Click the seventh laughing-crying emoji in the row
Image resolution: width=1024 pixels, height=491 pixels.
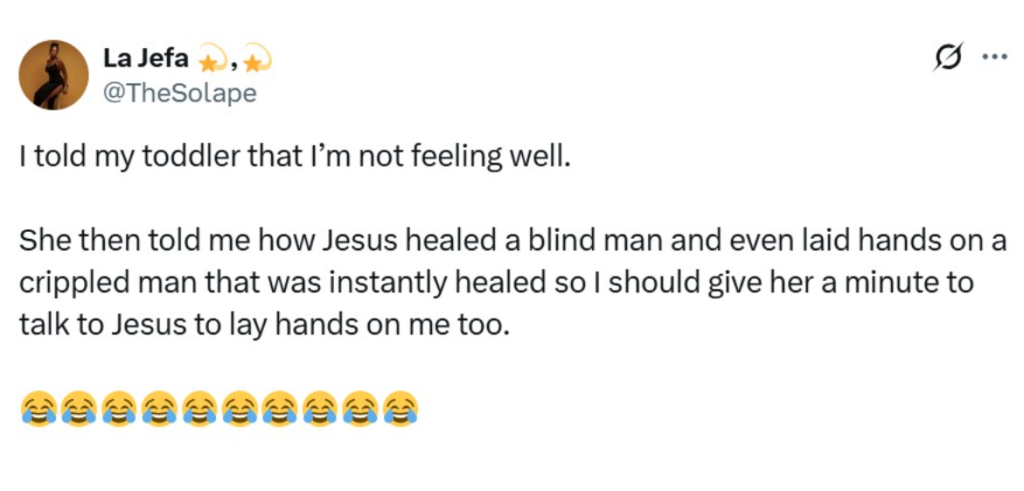coord(280,408)
